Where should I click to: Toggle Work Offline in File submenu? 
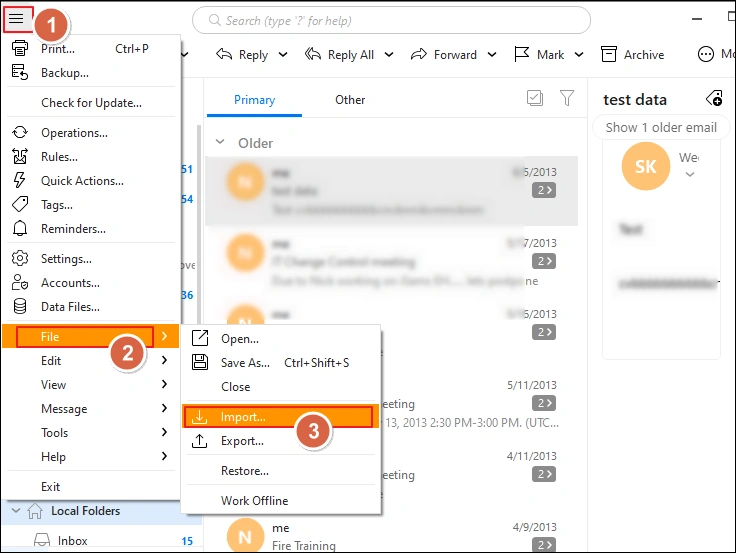point(254,500)
